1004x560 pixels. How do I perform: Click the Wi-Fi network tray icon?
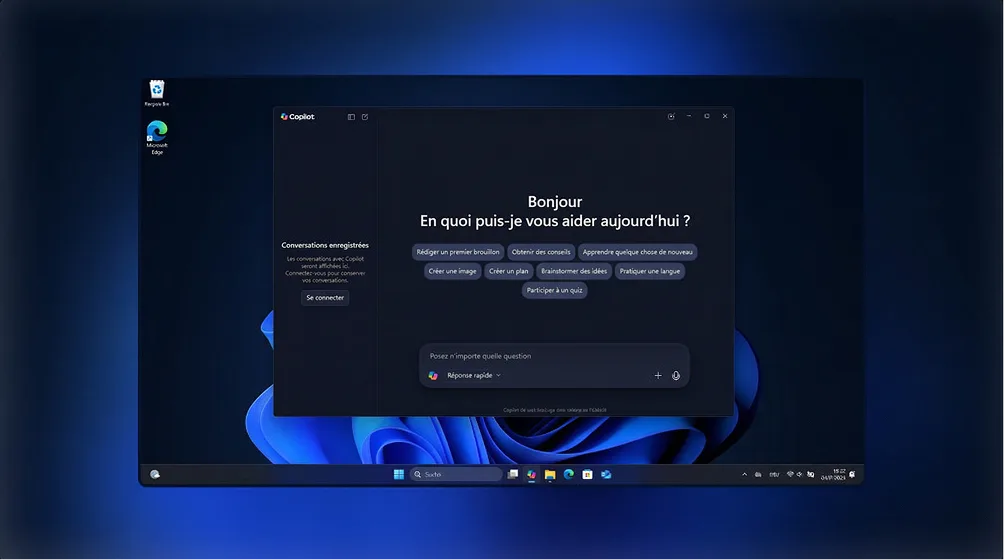tap(790, 475)
